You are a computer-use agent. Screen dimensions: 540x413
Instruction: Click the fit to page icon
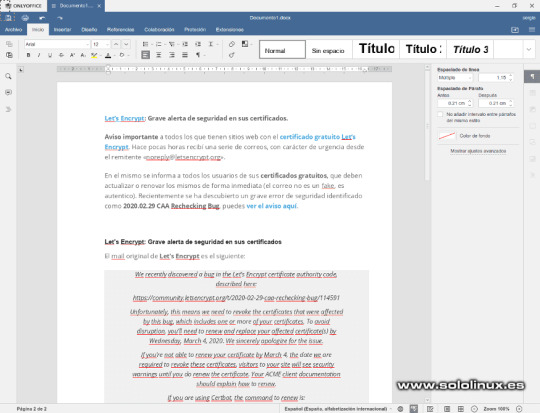[447, 409]
